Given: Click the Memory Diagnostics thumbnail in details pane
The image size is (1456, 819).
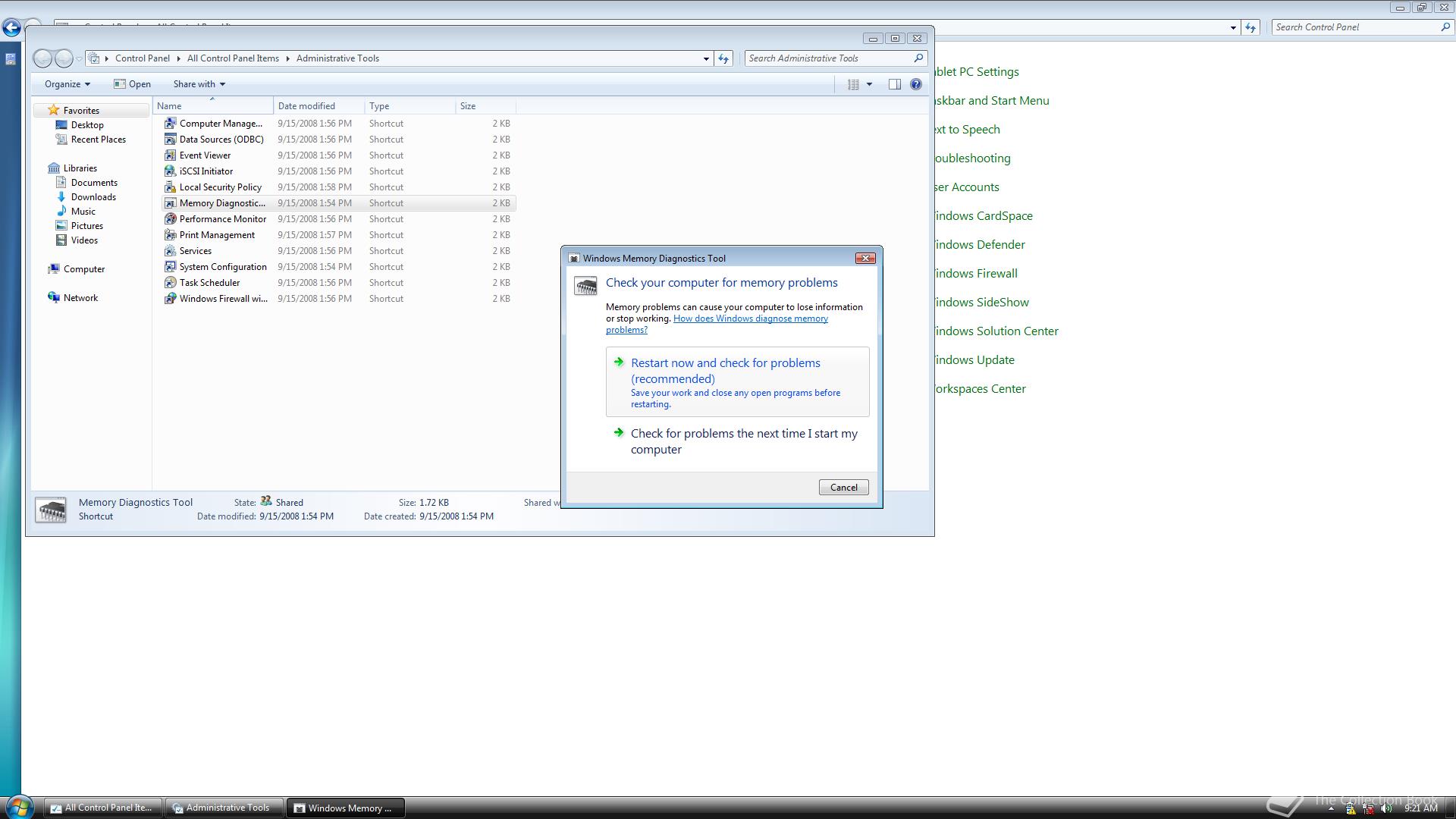Looking at the screenshot, I should [x=52, y=510].
